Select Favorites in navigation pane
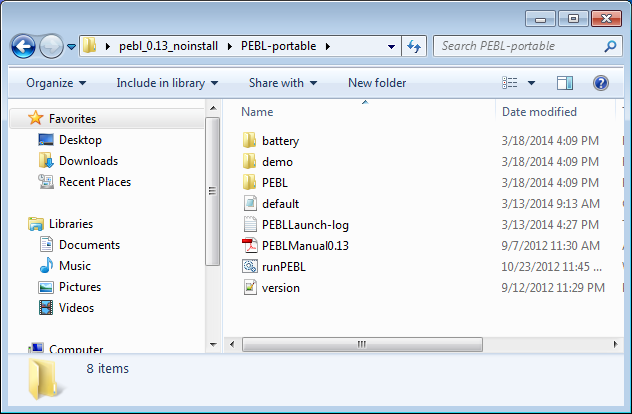632x414 pixels. tap(73, 119)
